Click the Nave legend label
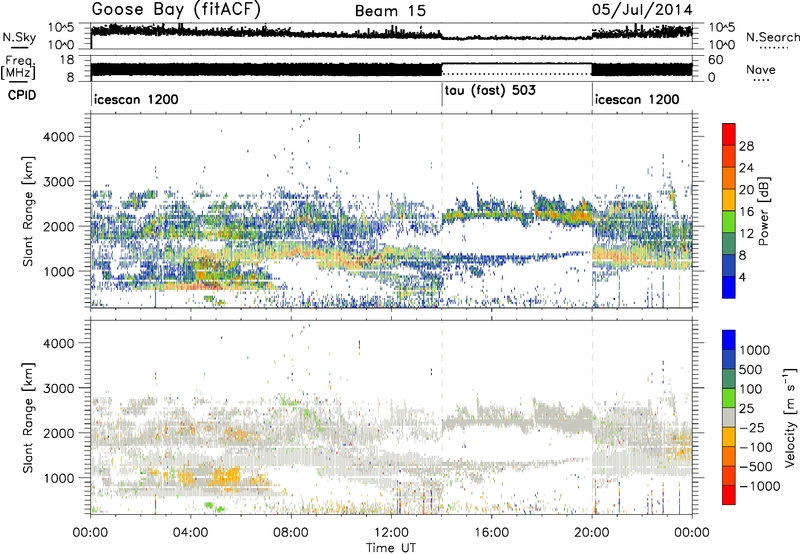 pos(761,69)
